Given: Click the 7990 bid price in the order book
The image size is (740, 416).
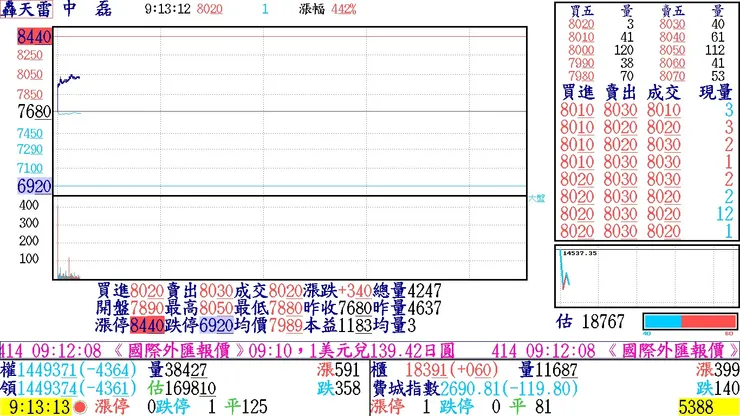Looking at the screenshot, I should pos(581,63).
